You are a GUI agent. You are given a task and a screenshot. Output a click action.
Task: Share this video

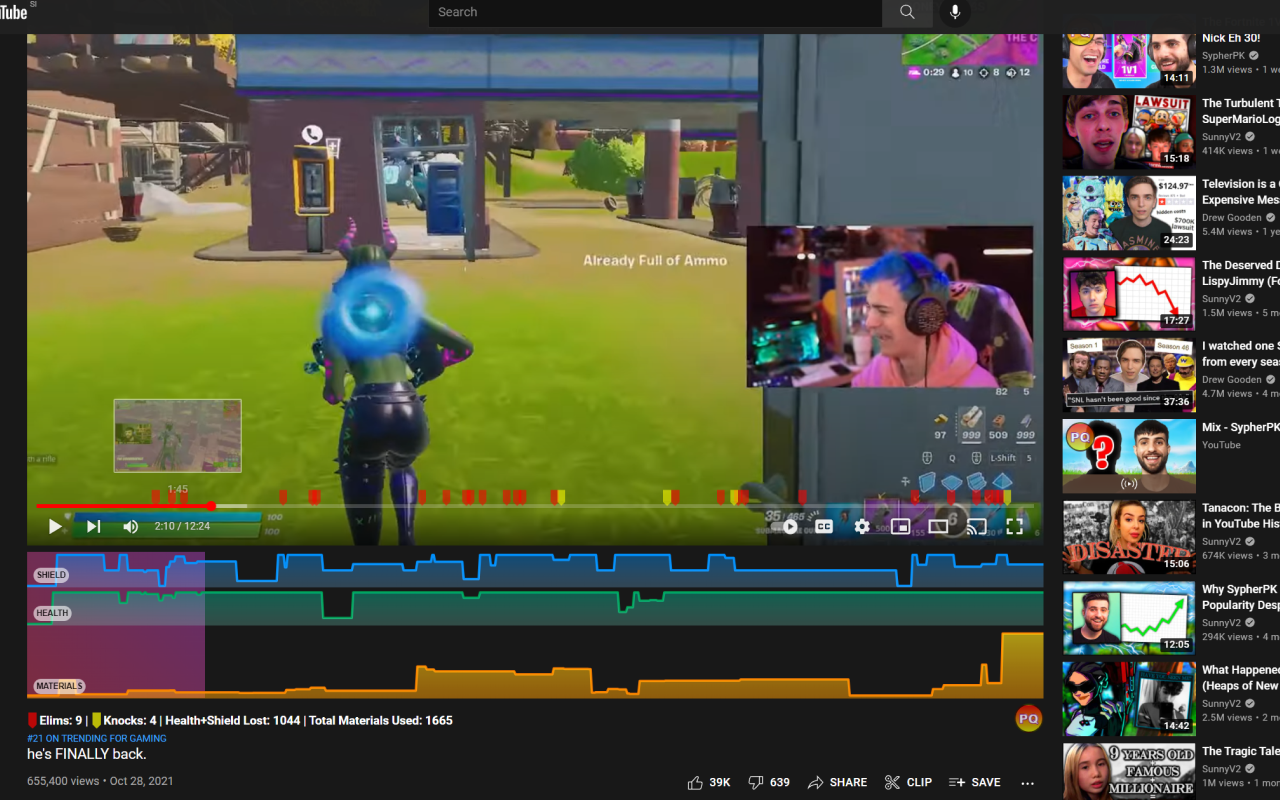click(837, 782)
